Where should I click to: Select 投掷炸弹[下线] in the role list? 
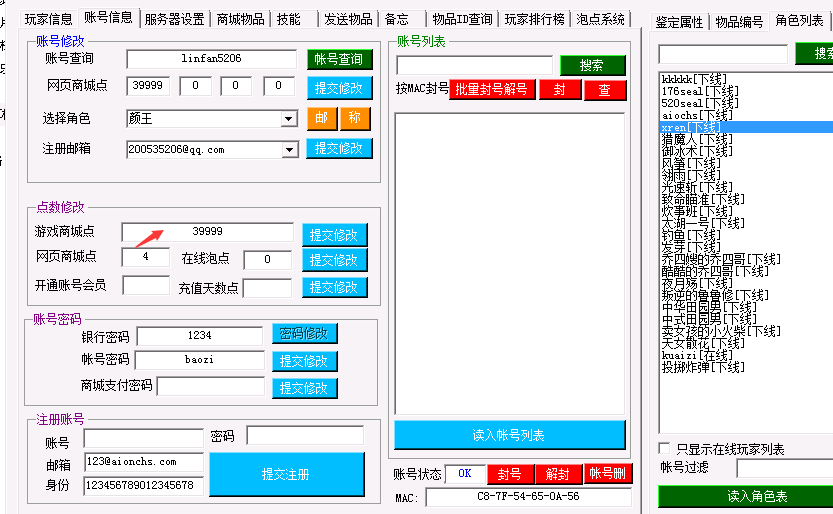703,367
